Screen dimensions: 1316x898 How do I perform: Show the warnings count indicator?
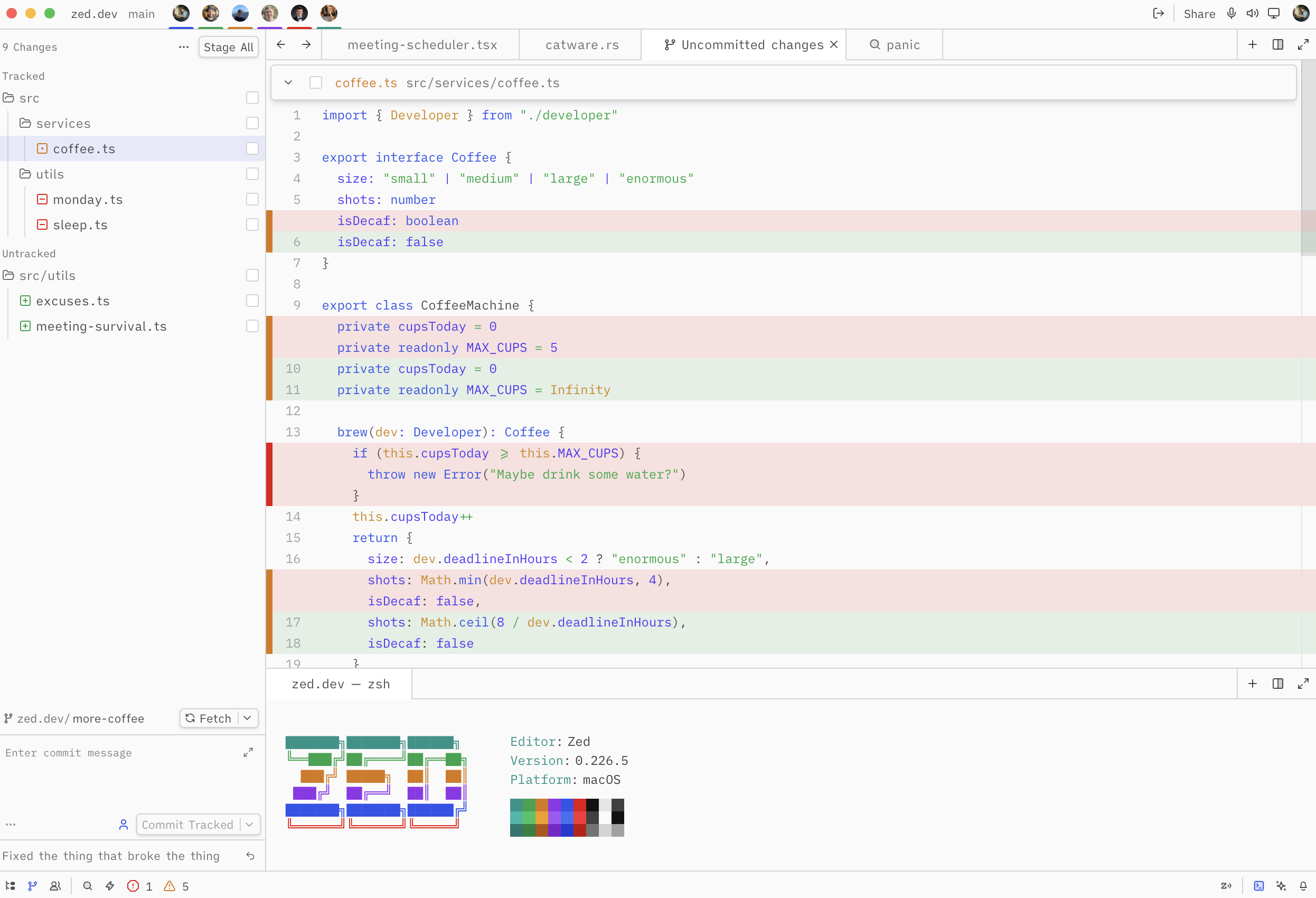pyautogui.click(x=176, y=885)
